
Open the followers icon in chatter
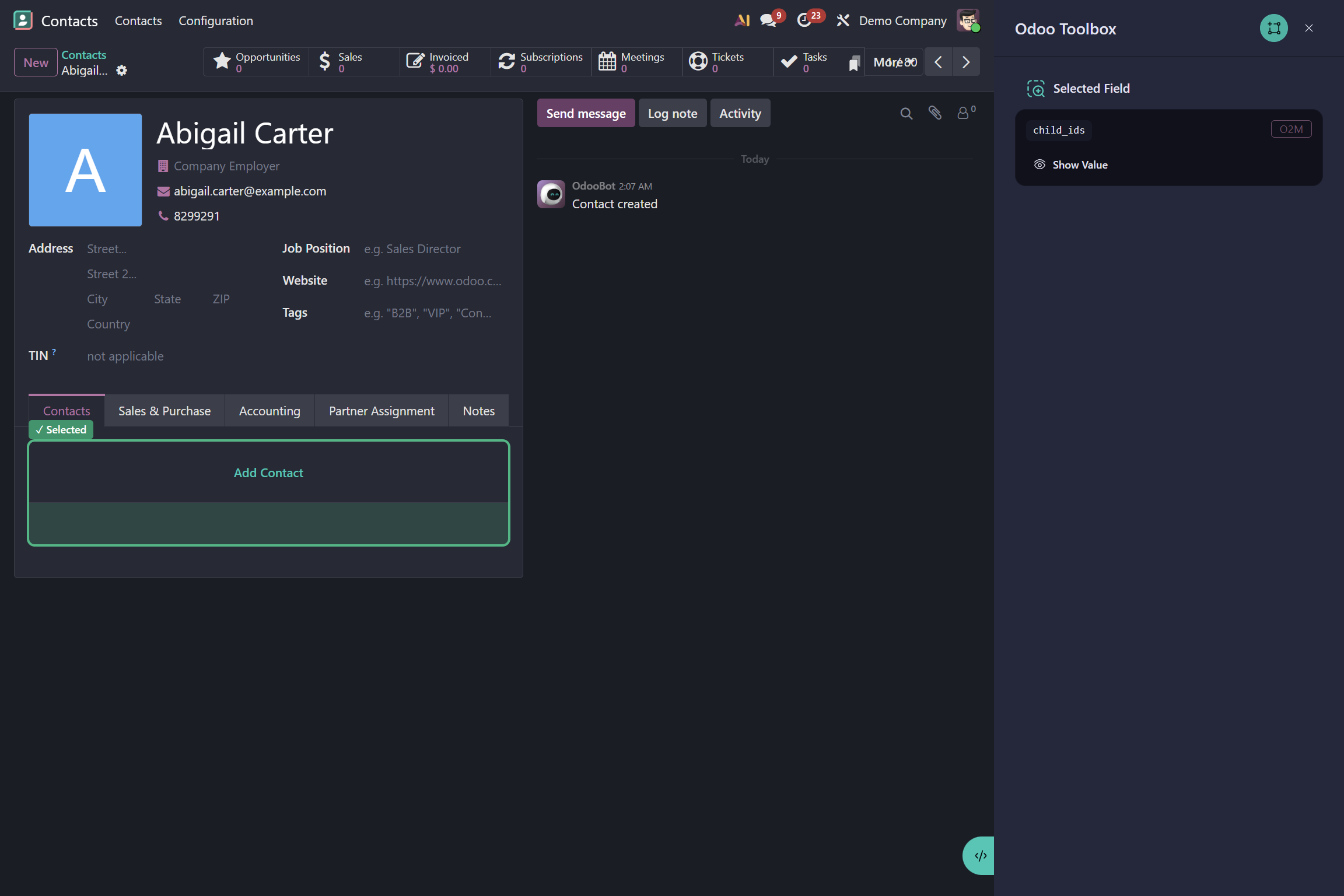point(964,113)
